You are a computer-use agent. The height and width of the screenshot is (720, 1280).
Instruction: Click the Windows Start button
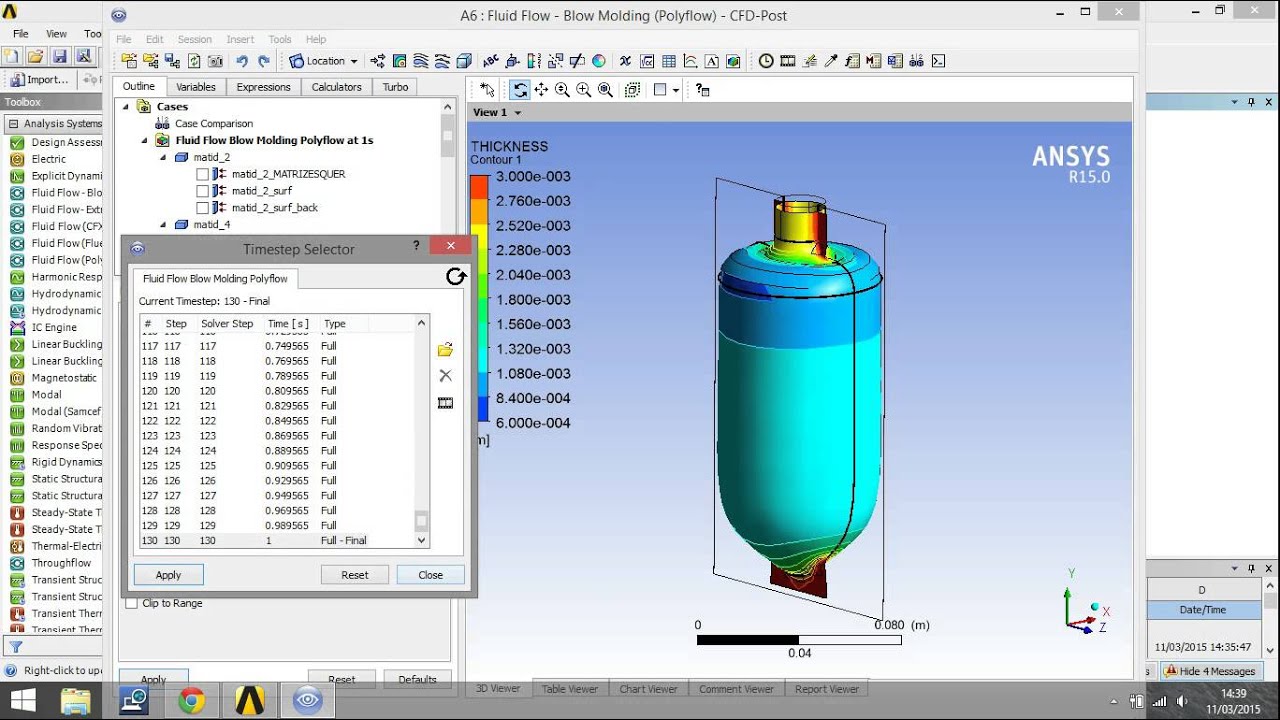22,700
